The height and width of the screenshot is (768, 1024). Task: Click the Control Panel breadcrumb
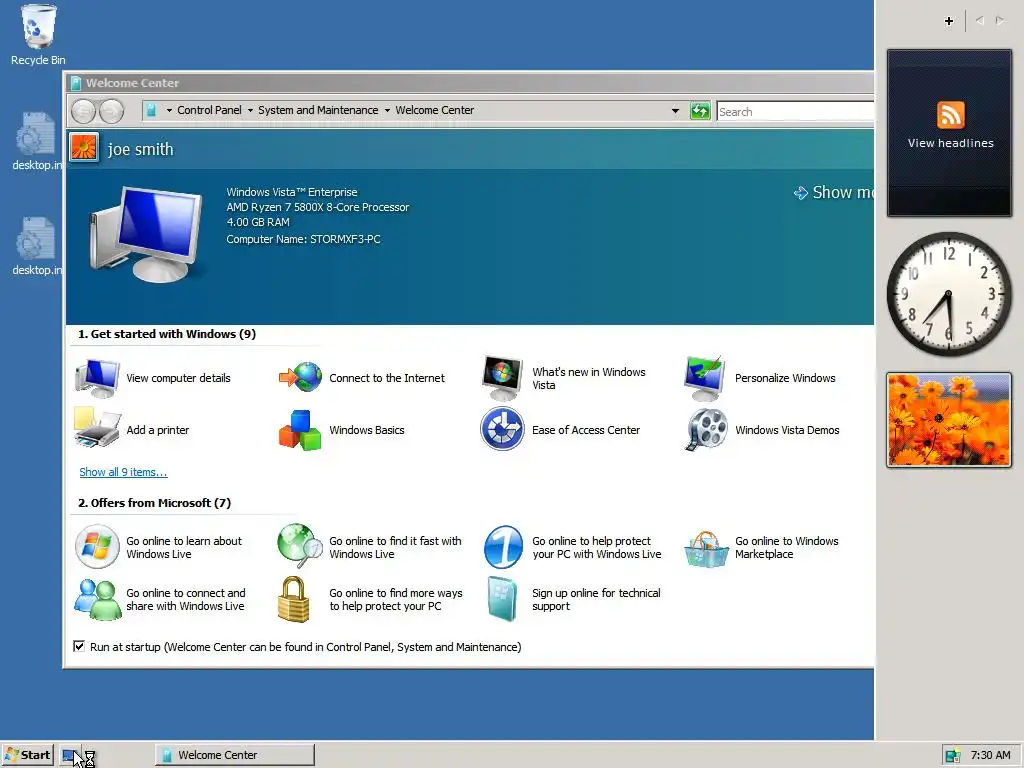pyautogui.click(x=209, y=110)
